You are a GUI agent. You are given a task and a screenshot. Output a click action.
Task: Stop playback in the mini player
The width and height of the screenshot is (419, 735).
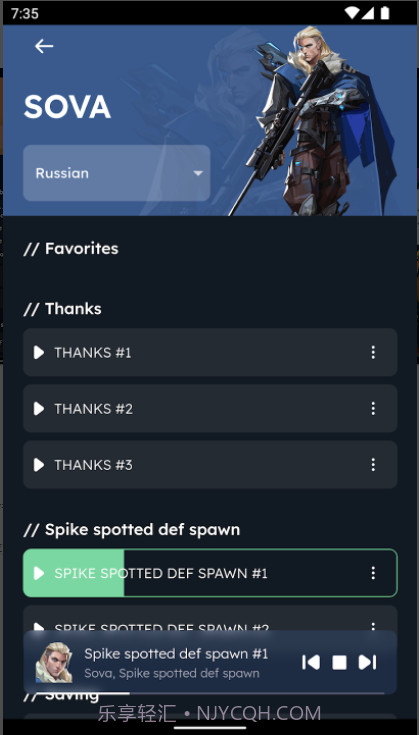tap(339, 662)
